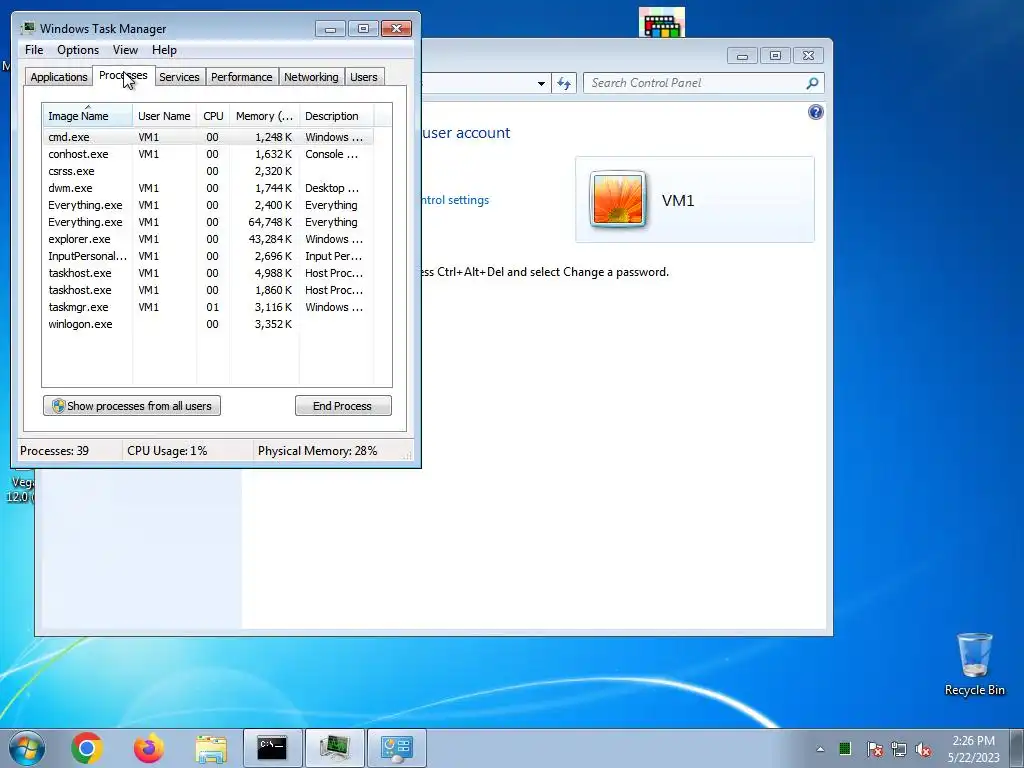Click the Control Panel search magnifier icon
The width and height of the screenshot is (1024, 768).
point(812,83)
